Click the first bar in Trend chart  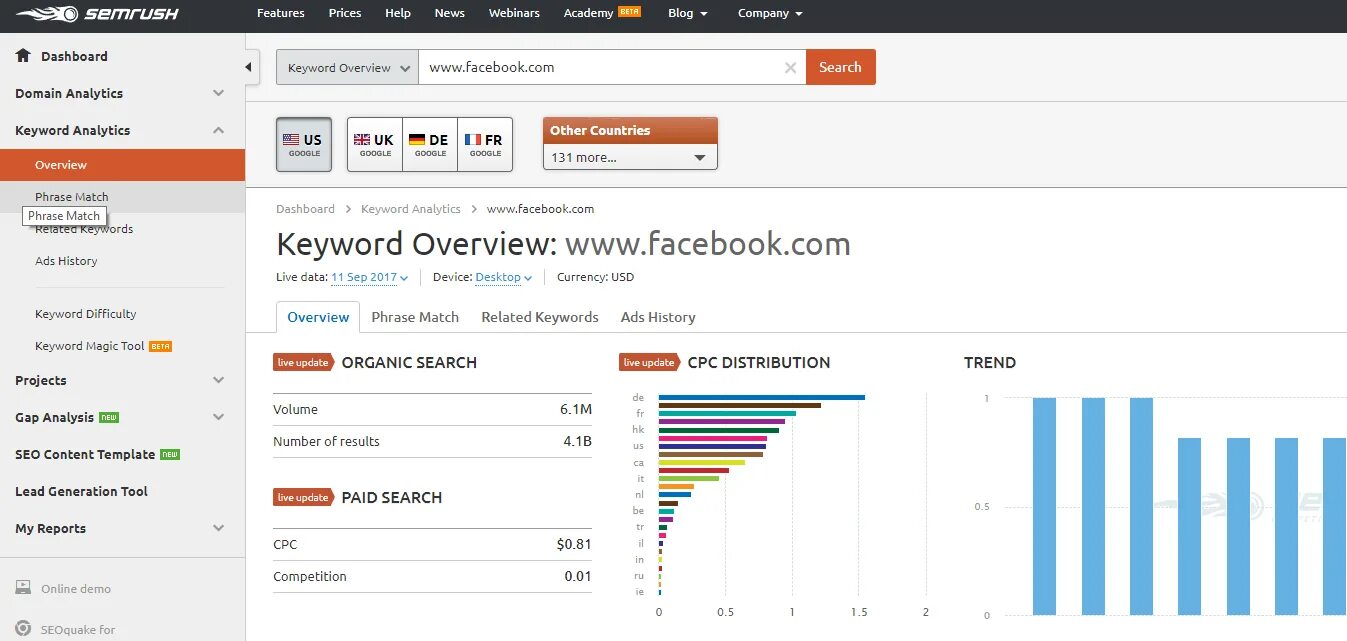[1044, 506]
